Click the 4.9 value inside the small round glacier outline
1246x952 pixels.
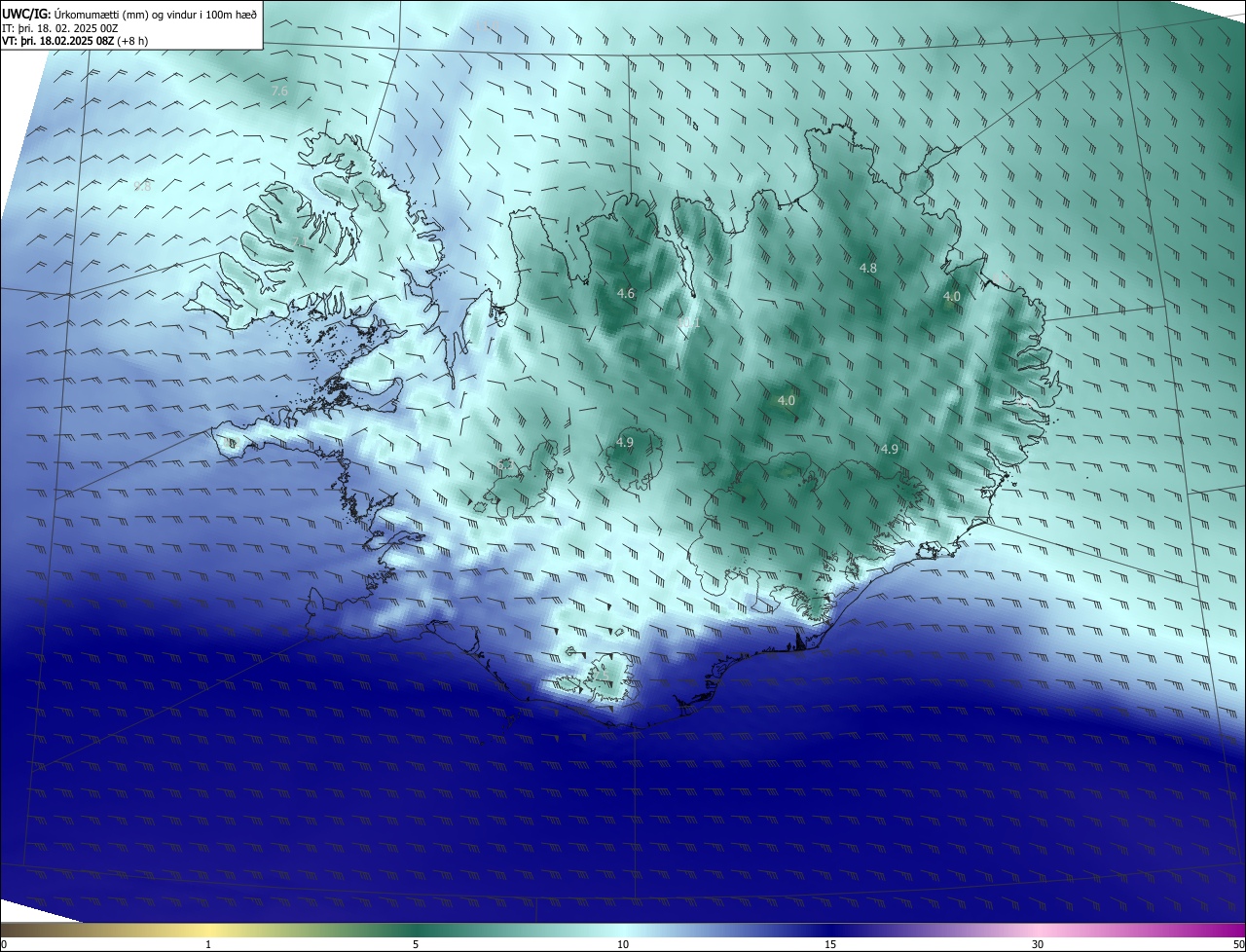(x=626, y=442)
